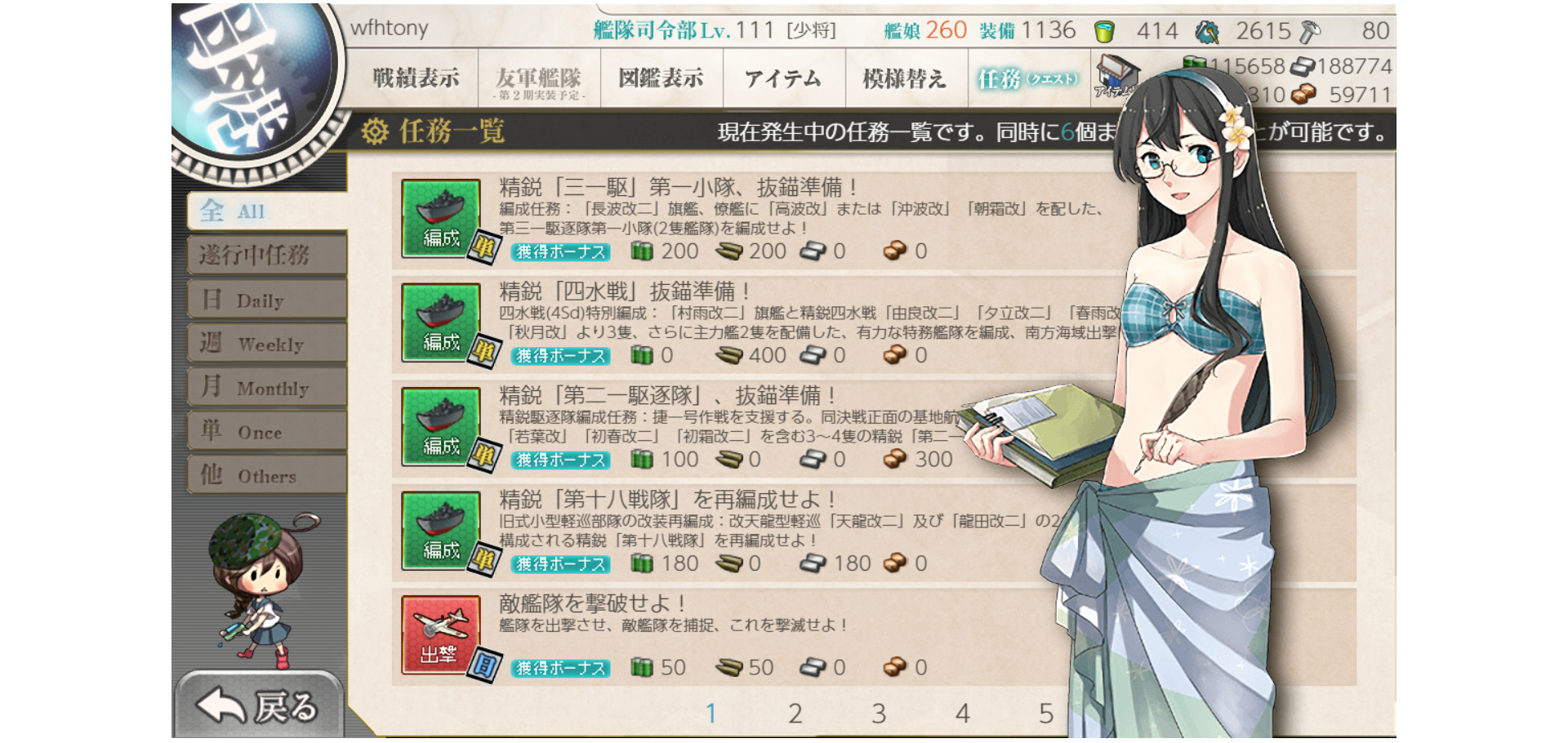Click the green 編成 icon of the 三一駆 quest

441,218
